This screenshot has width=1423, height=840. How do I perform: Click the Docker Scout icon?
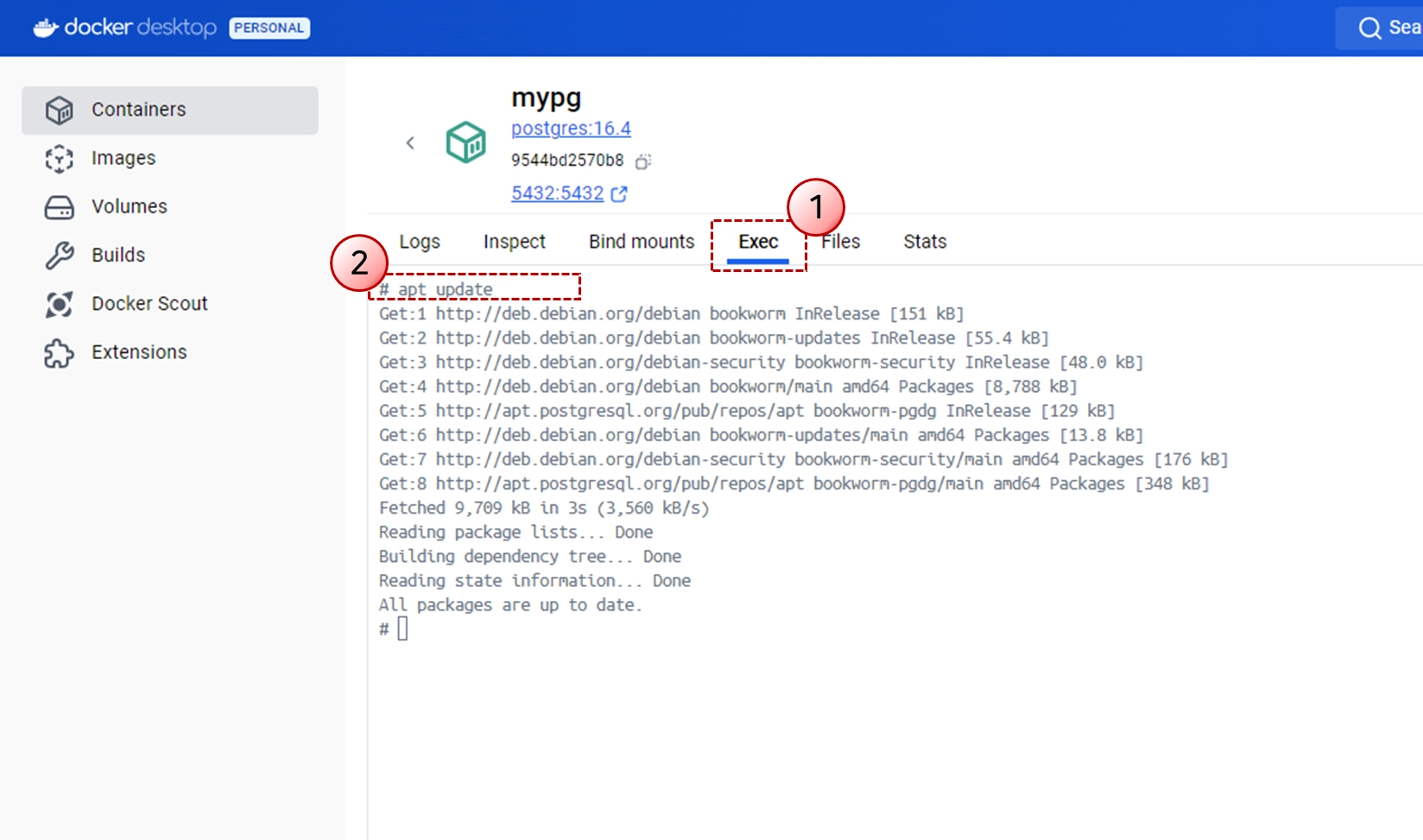coord(60,304)
